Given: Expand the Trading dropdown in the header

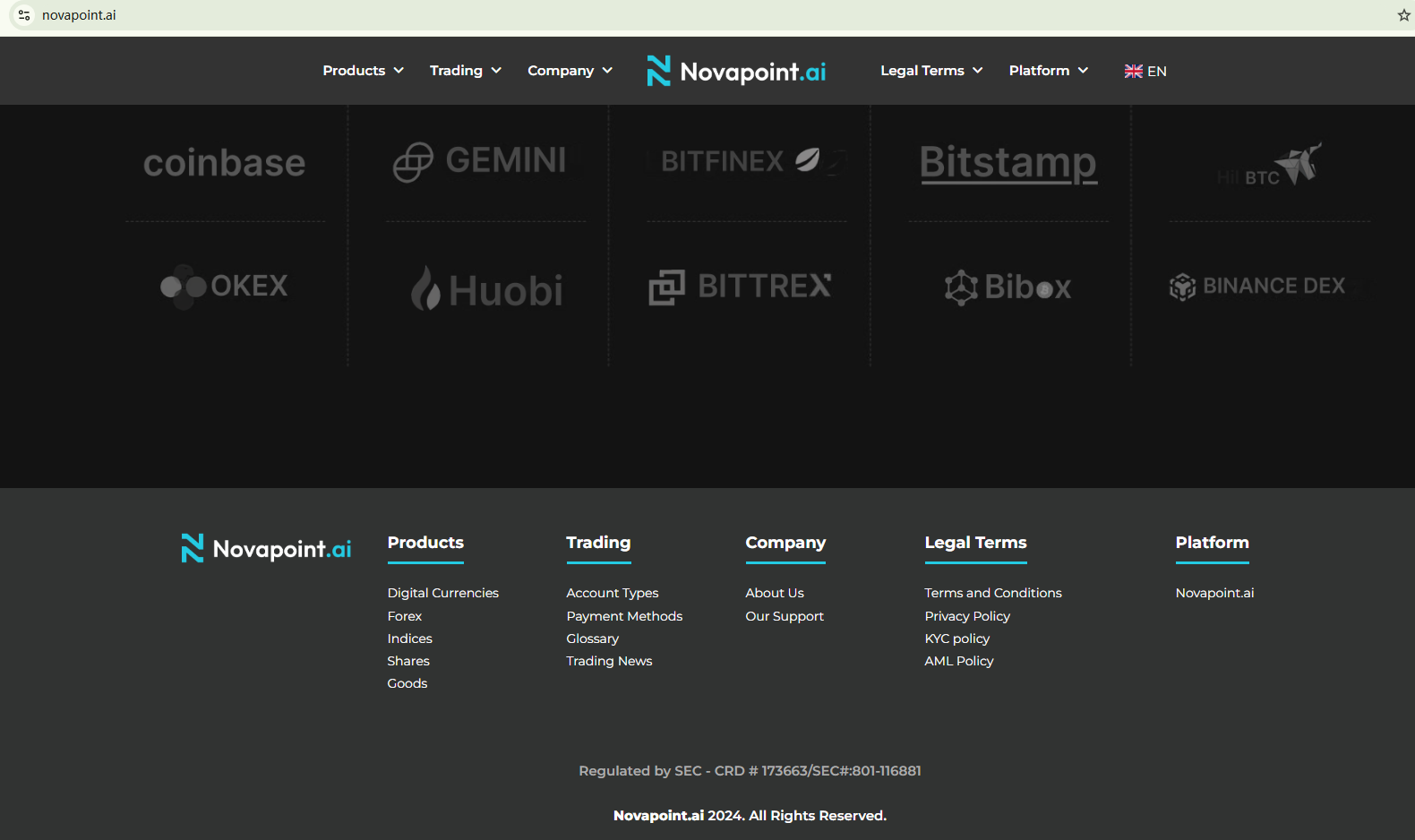Looking at the screenshot, I should point(466,71).
